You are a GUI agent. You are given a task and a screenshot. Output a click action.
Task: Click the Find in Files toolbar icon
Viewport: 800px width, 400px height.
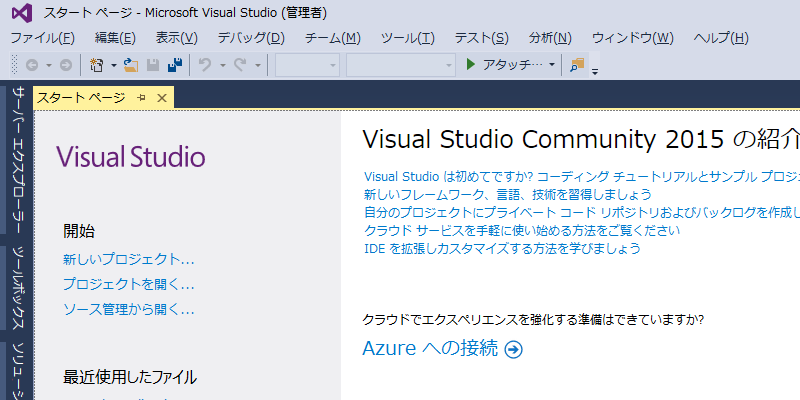577,65
